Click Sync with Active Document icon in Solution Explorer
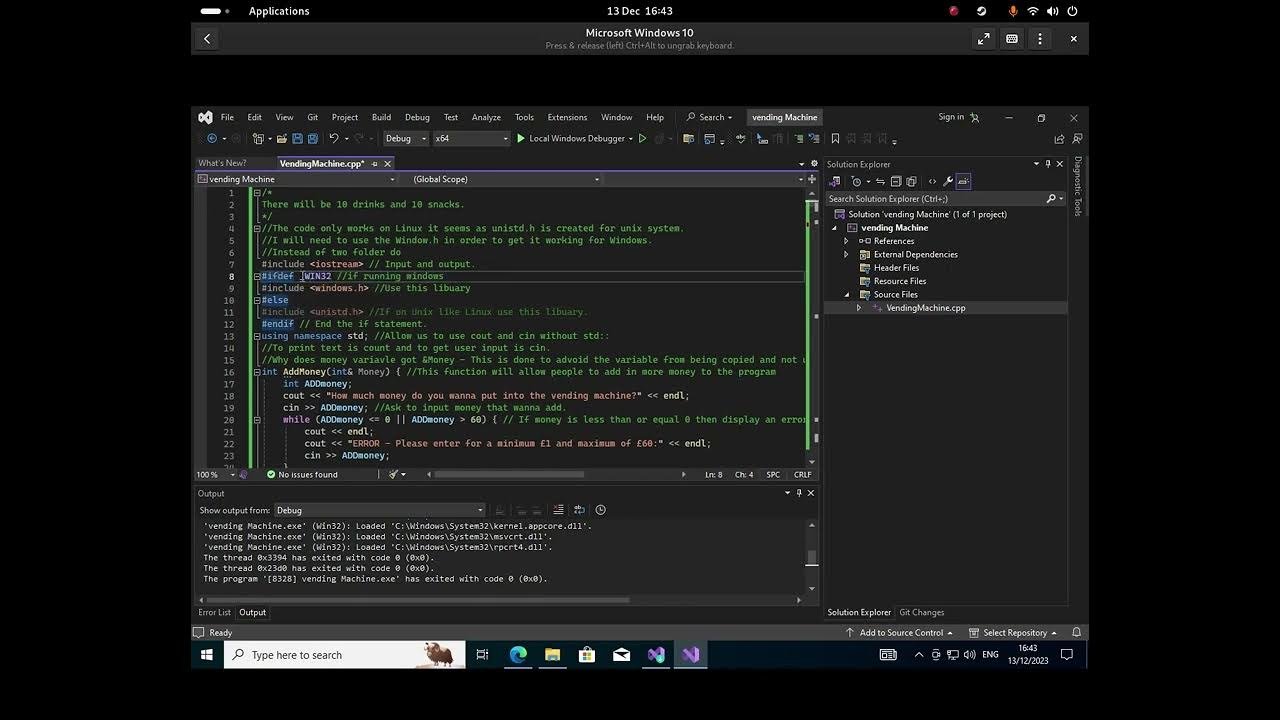This screenshot has height=720, width=1280. [880, 181]
